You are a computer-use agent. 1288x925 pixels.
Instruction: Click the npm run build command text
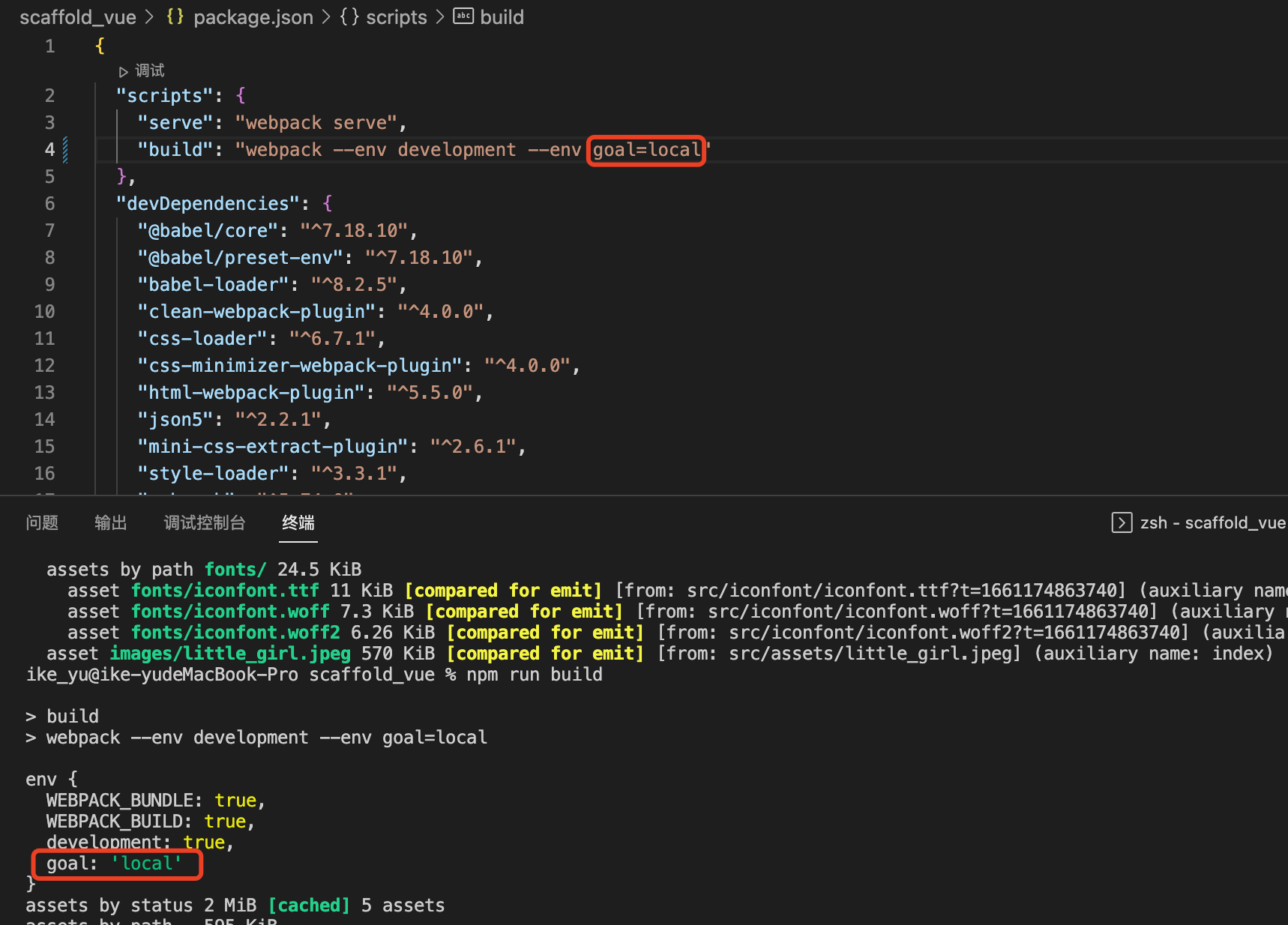pos(535,675)
